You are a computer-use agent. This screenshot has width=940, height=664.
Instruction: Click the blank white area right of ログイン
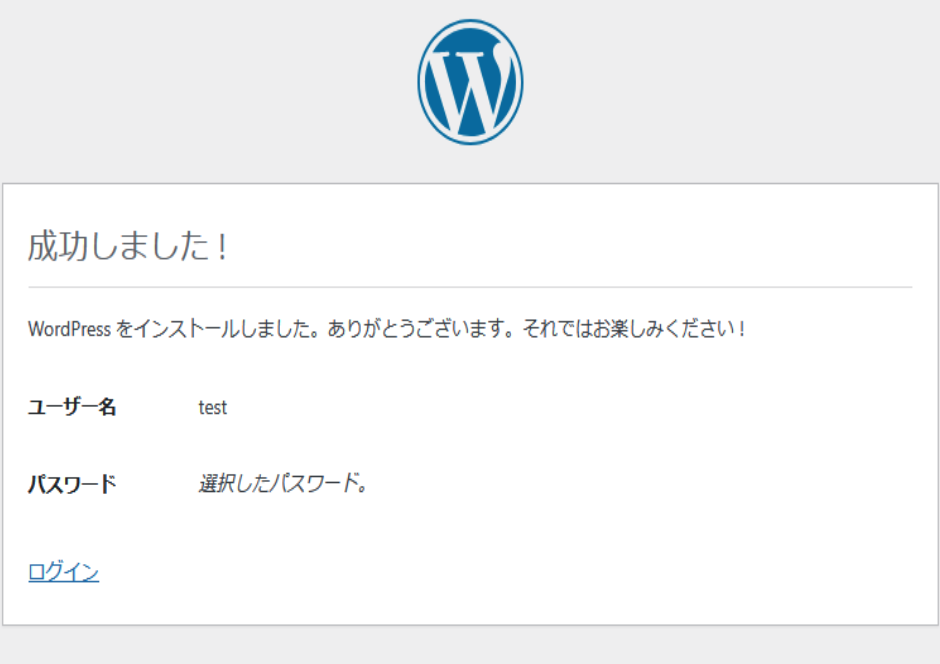(500, 572)
